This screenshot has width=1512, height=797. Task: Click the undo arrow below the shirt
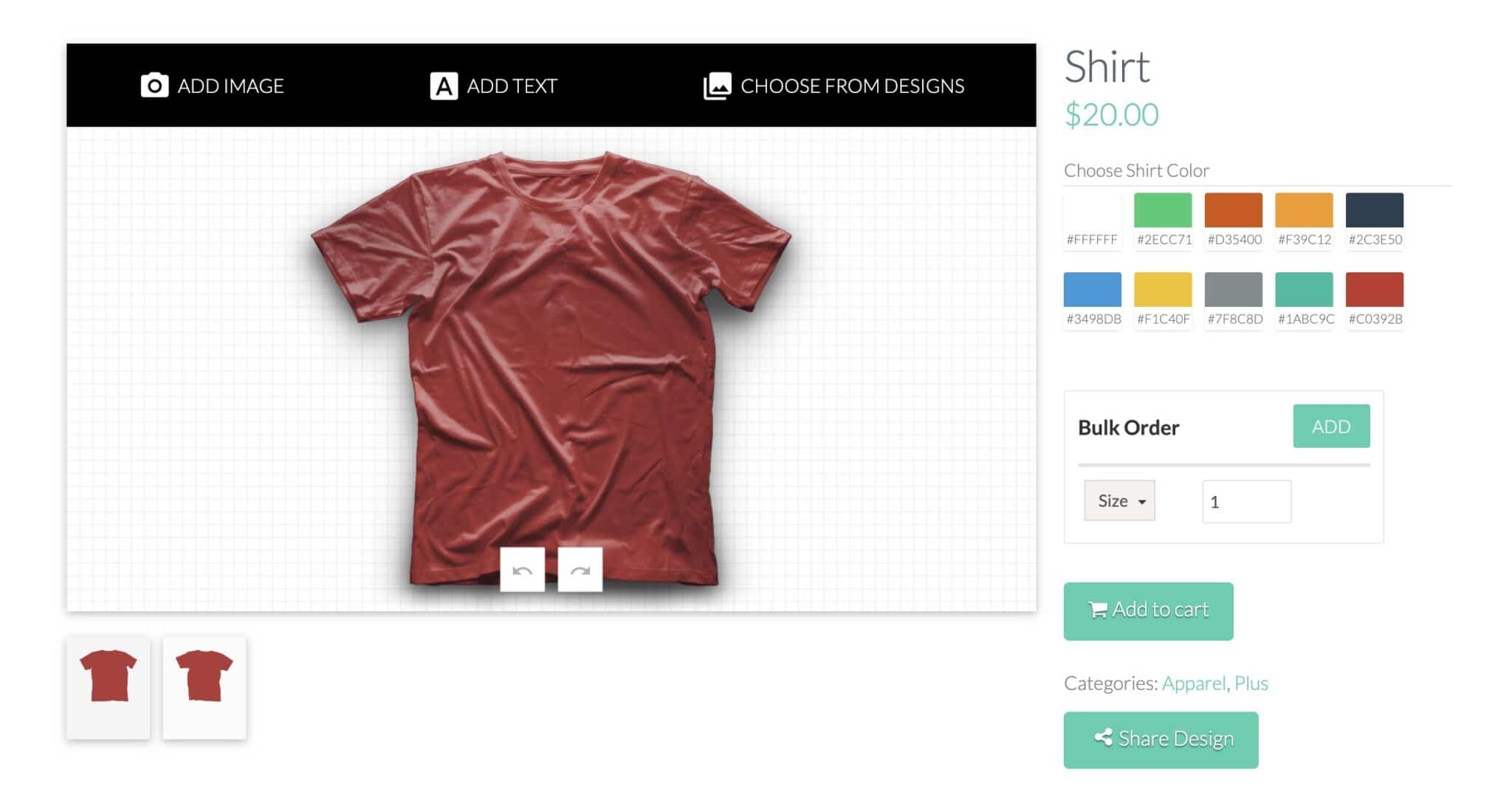click(523, 570)
